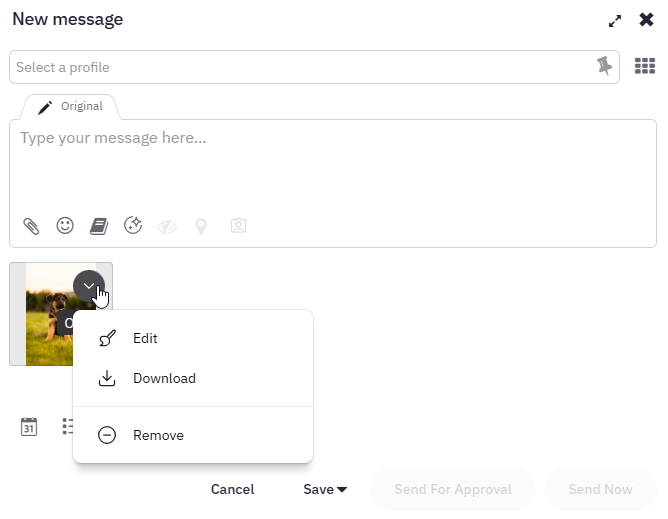
Task: Click the tag person icon
Action: (x=238, y=226)
